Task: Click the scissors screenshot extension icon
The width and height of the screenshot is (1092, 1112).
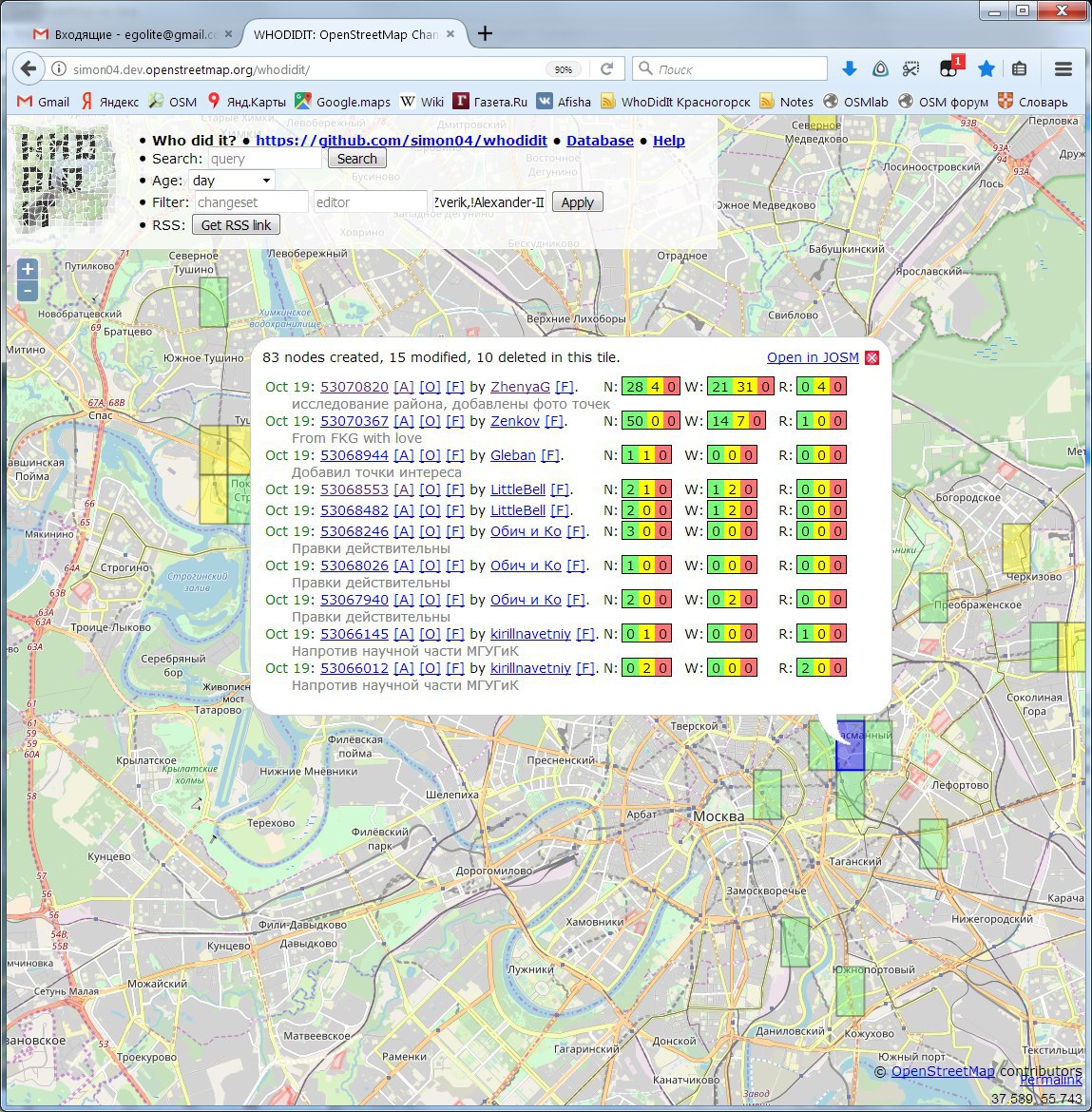Action: point(911,68)
